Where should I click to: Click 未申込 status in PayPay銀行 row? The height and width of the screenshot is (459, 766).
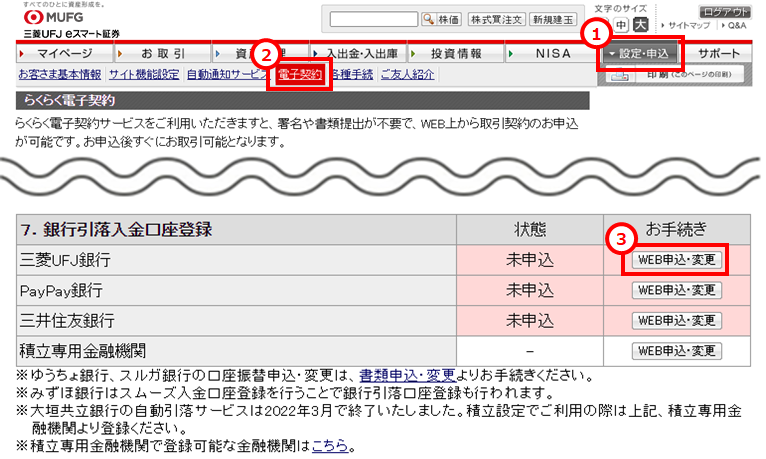click(x=530, y=290)
